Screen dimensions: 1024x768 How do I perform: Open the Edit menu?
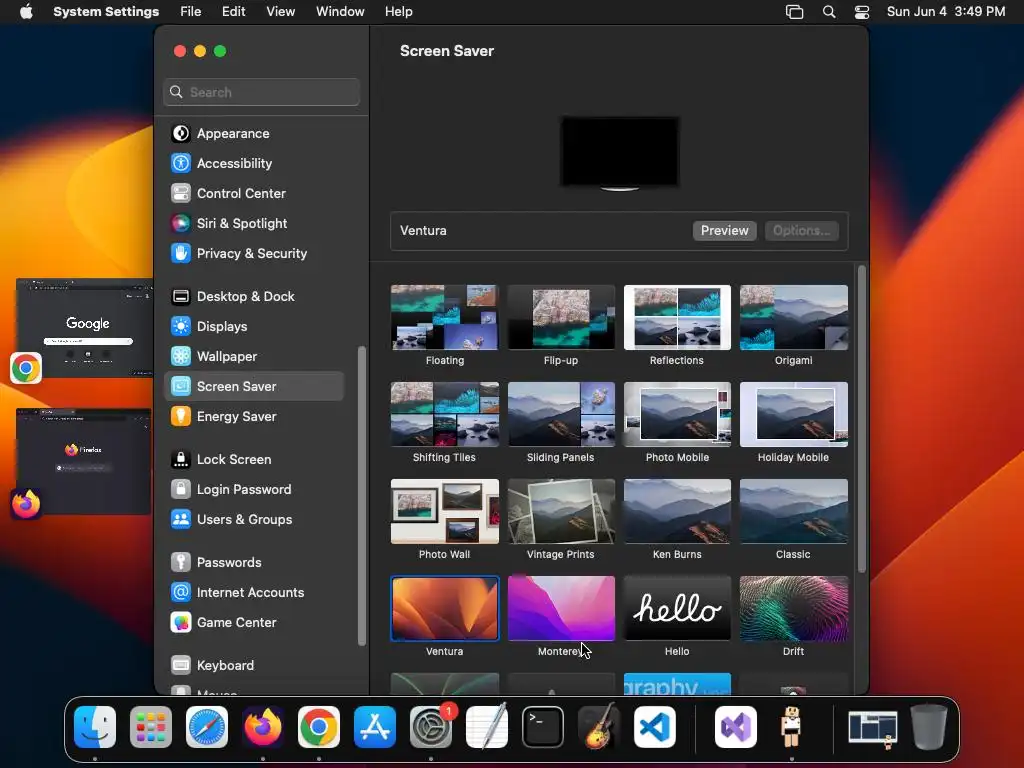click(233, 12)
